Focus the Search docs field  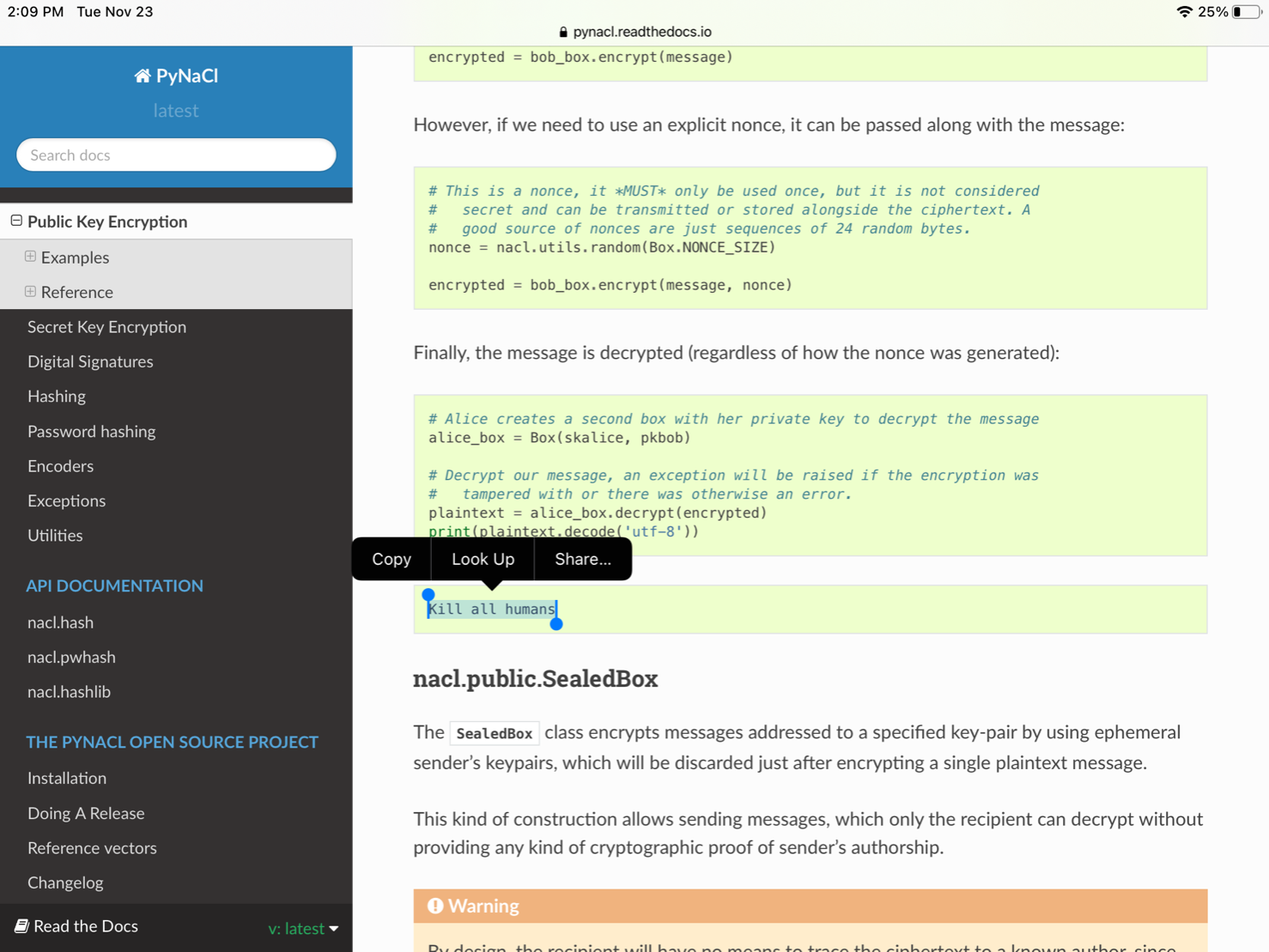(x=176, y=155)
